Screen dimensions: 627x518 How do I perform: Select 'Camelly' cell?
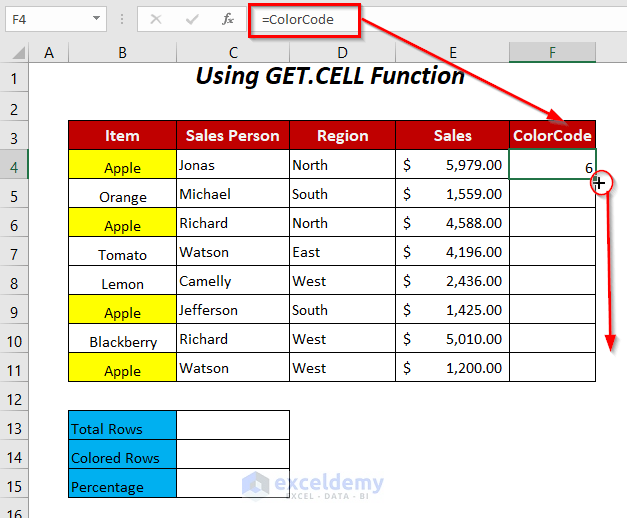coord(233,280)
